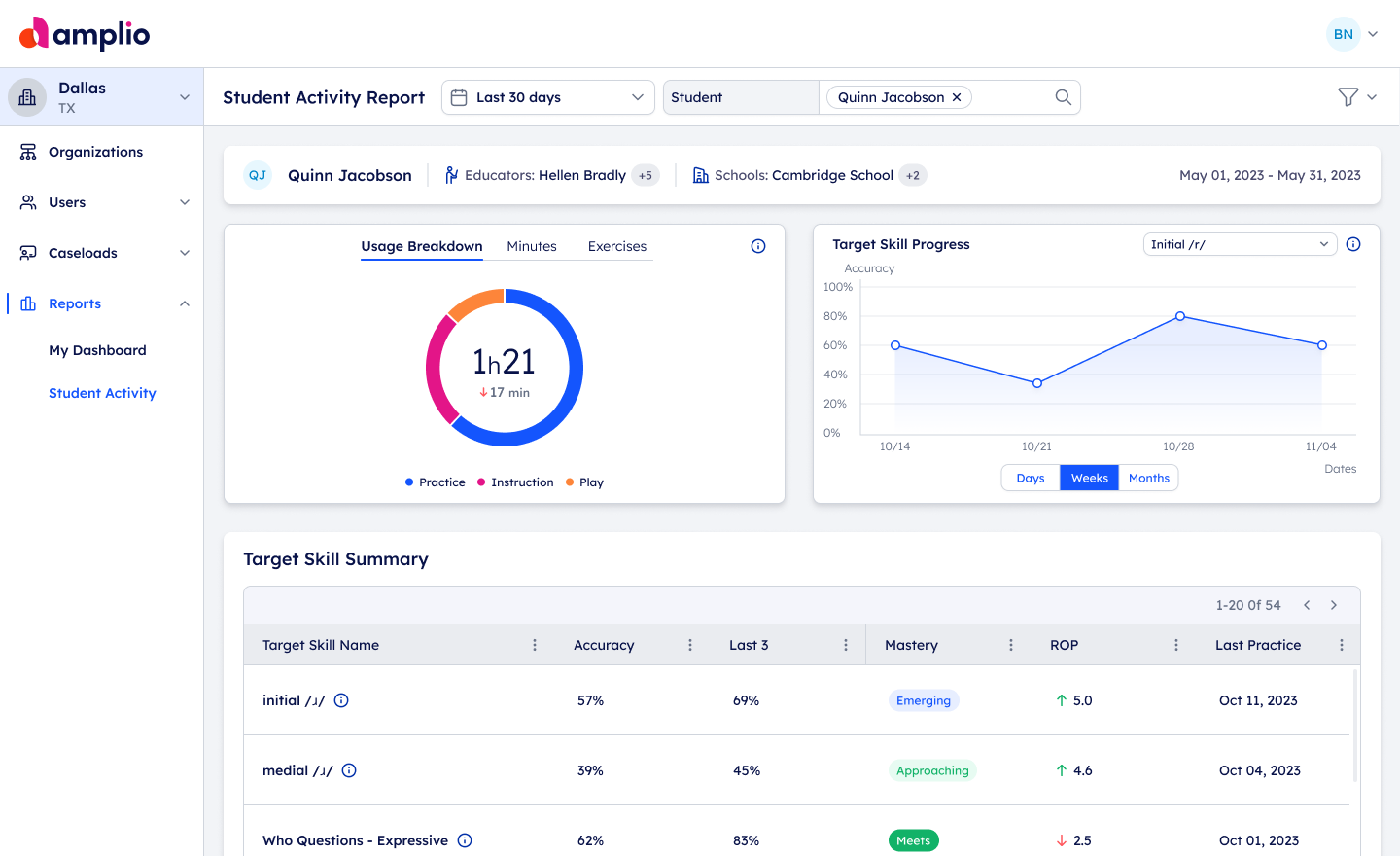Click the table vertical scrollbar
The height and width of the screenshot is (856, 1400).
click(x=1355, y=725)
